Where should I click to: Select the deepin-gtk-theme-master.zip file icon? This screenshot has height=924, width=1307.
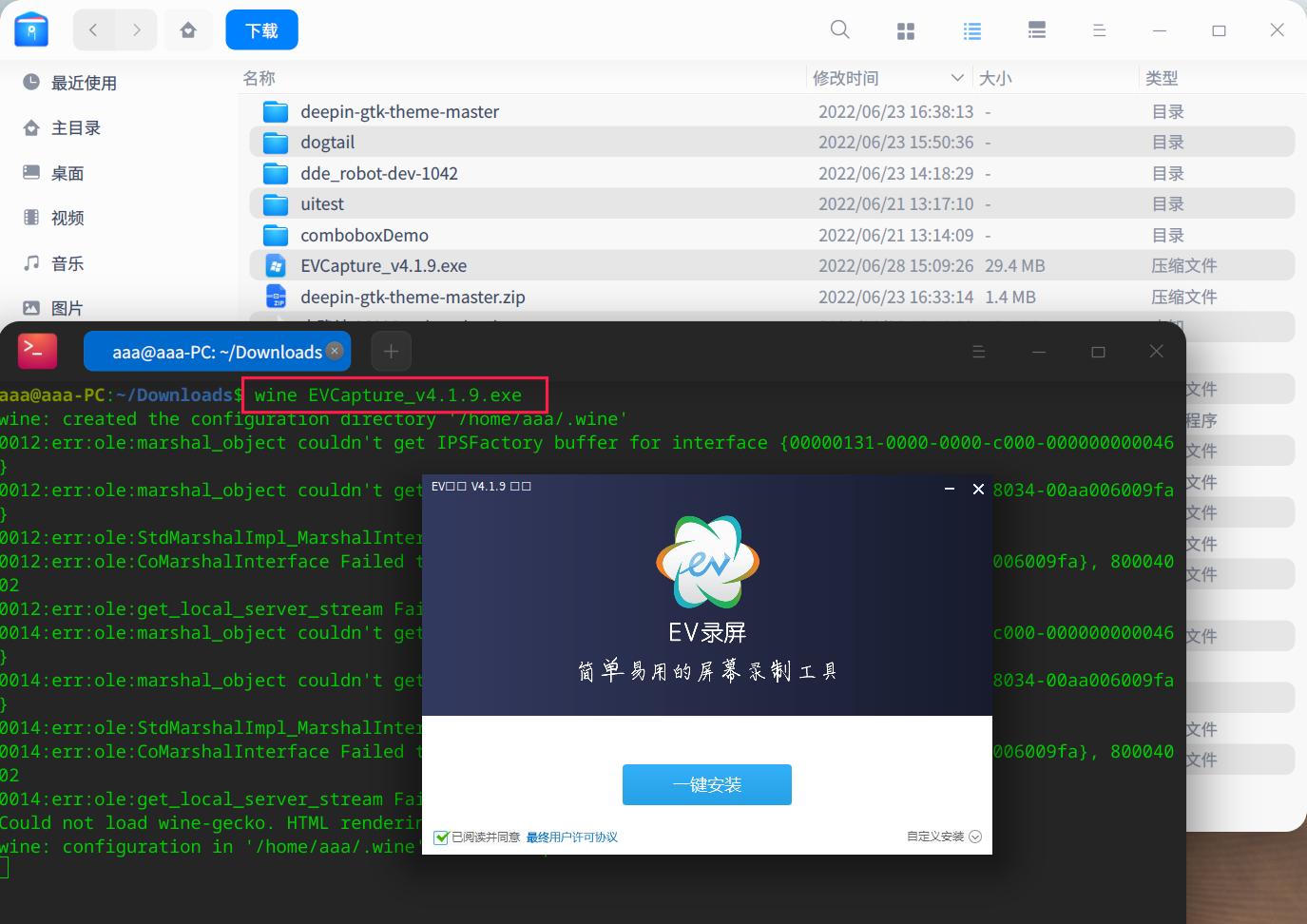point(276,297)
